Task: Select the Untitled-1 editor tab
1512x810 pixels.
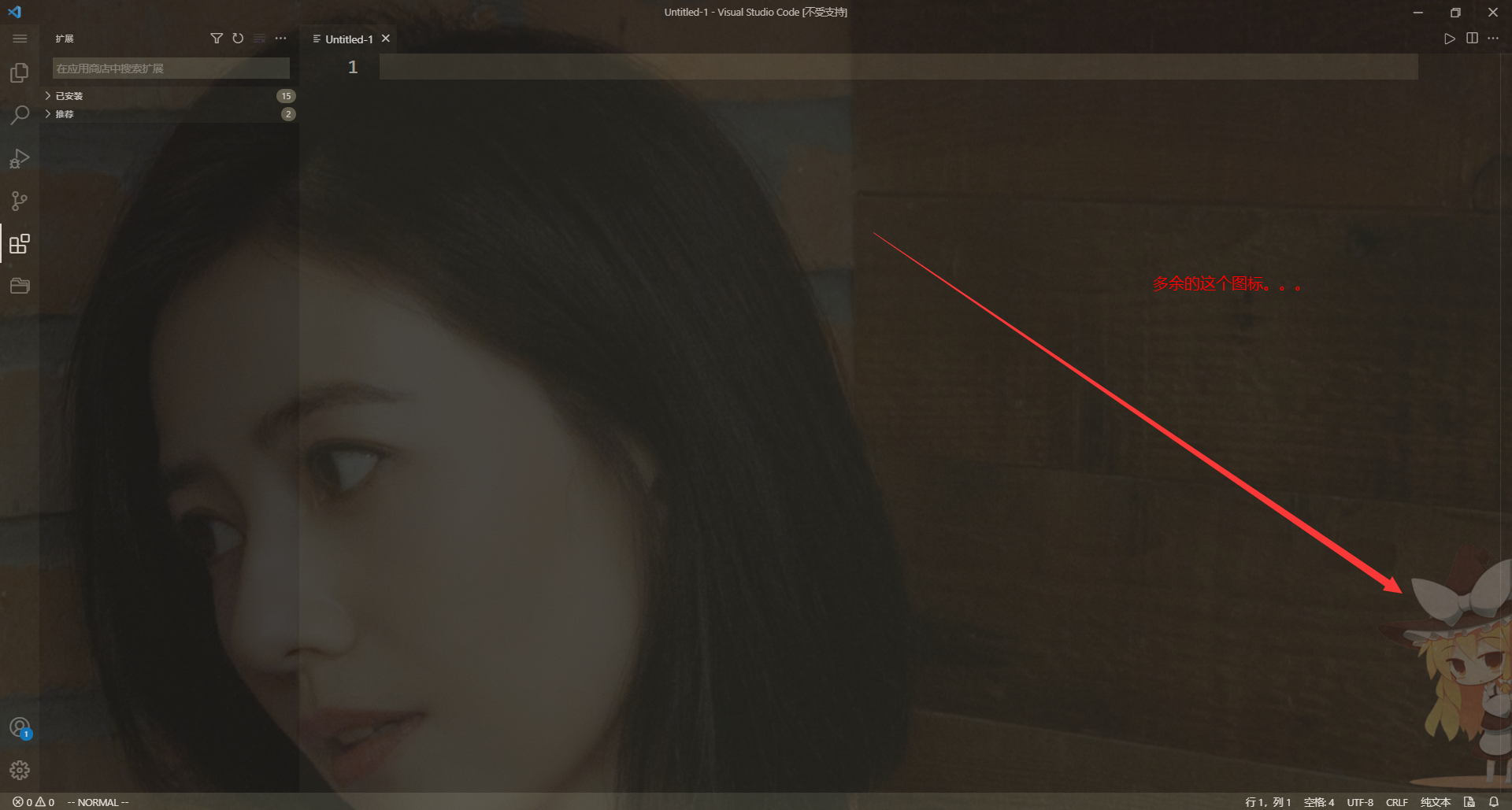Action: click(x=349, y=39)
